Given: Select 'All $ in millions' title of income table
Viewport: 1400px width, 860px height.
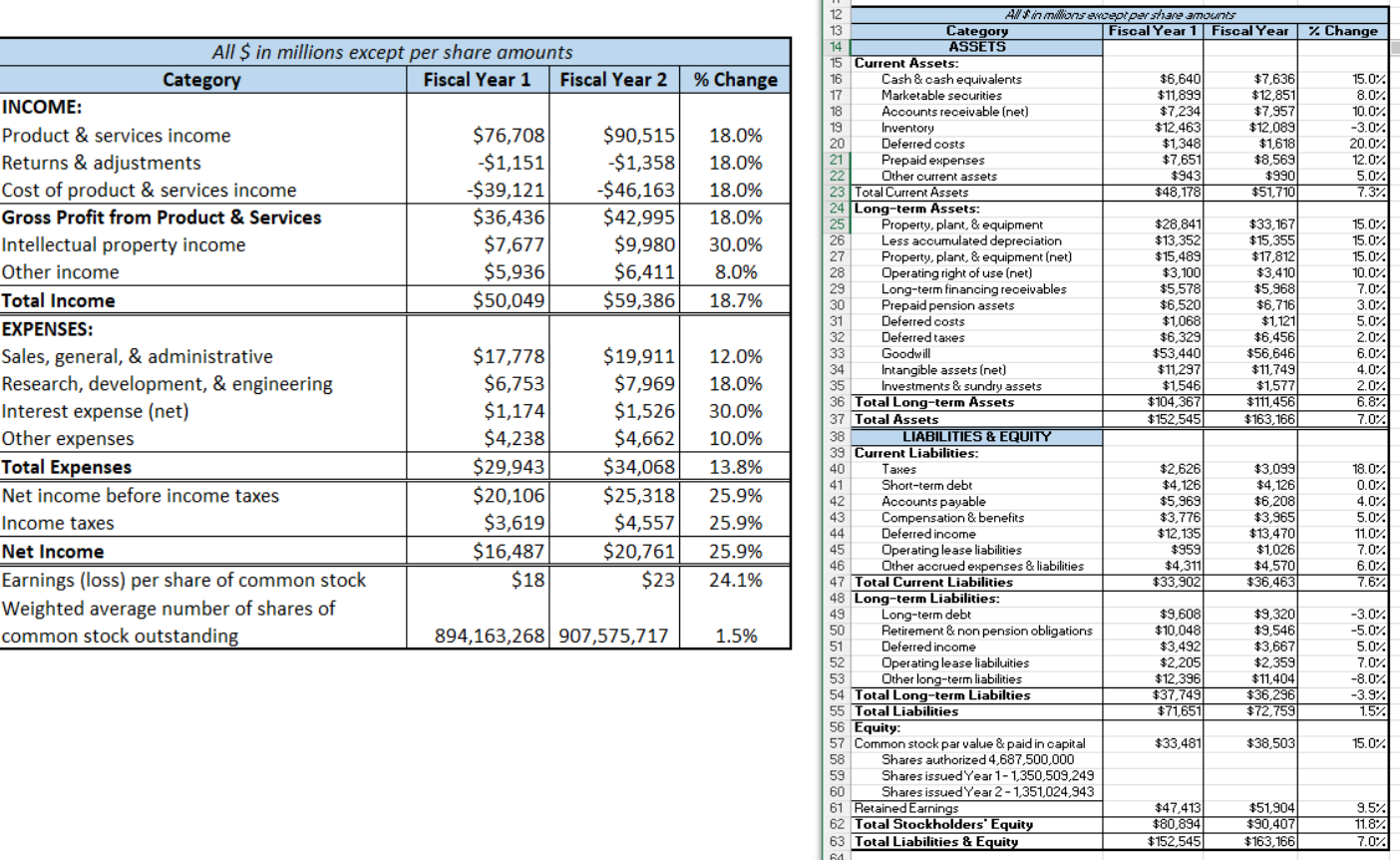Looking at the screenshot, I should click(393, 52).
